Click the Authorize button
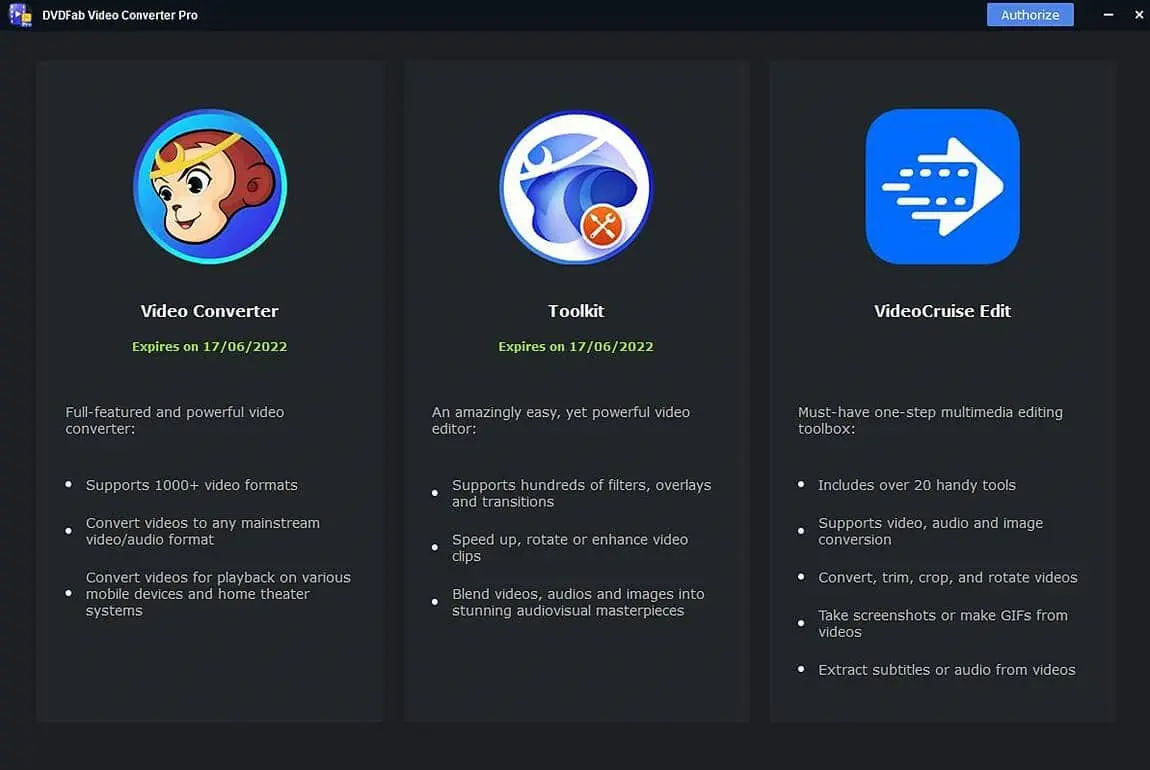The height and width of the screenshot is (770, 1150). [x=1030, y=15]
